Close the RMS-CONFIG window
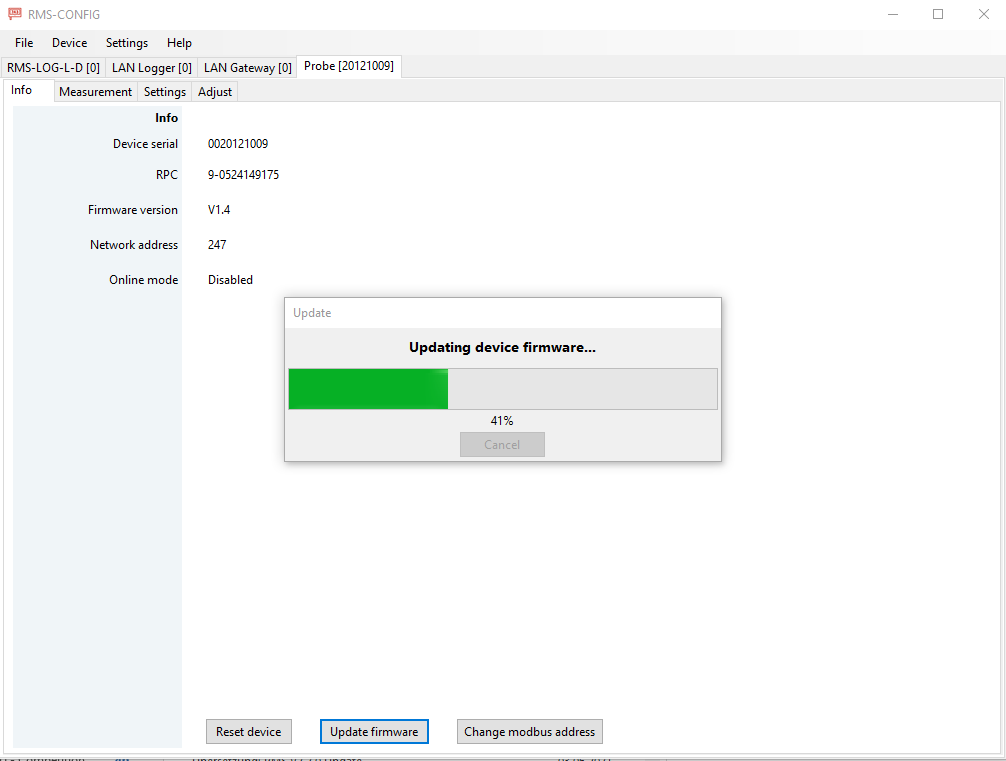Image resolution: width=1006 pixels, height=761 pixels. tap(984, 14)
